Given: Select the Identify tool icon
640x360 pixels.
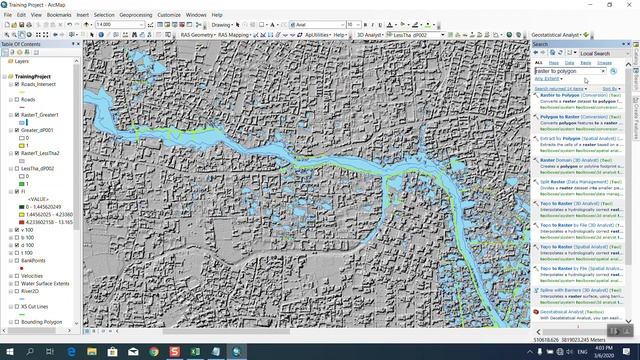Looking at the screenshot, I should [101, 35].
